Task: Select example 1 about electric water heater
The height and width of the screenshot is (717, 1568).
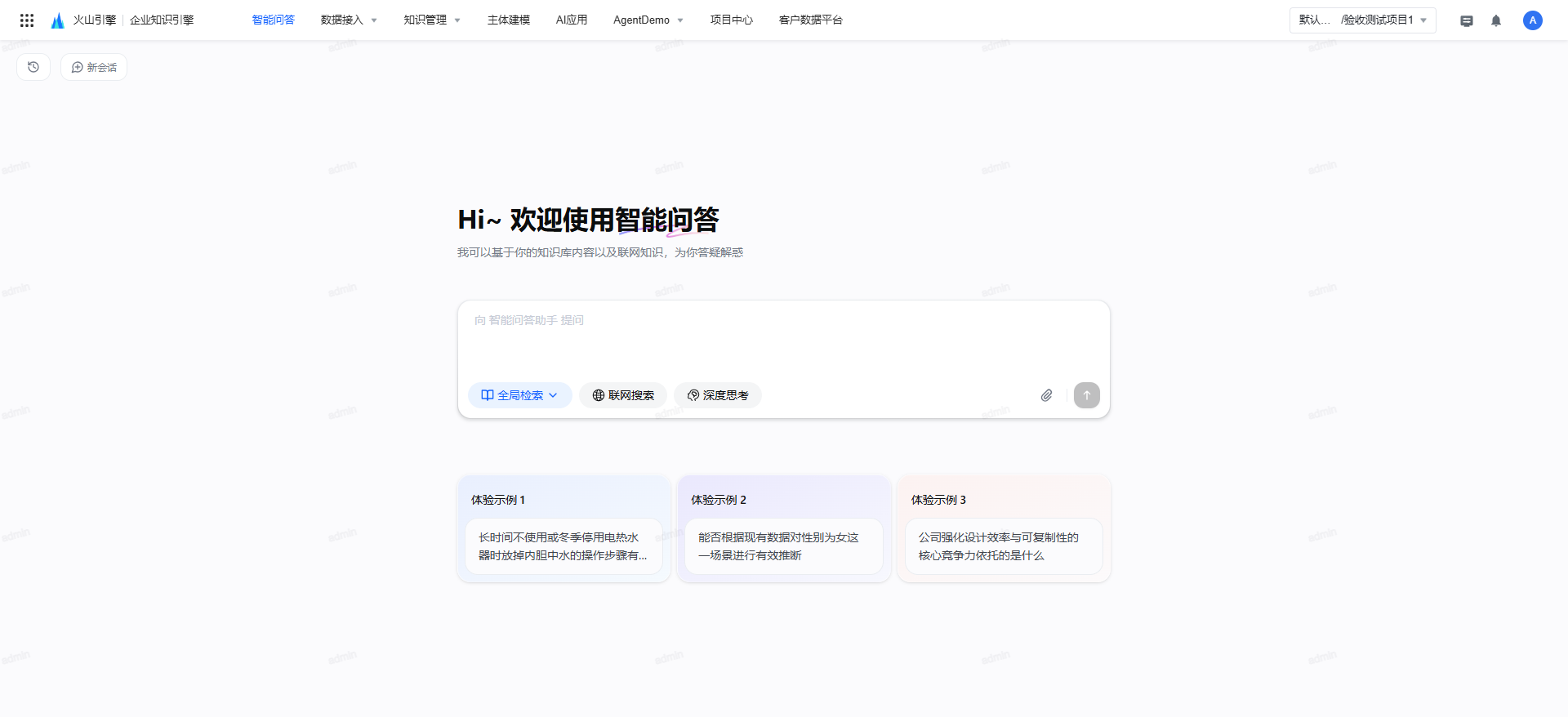Action: coord(563,546)
